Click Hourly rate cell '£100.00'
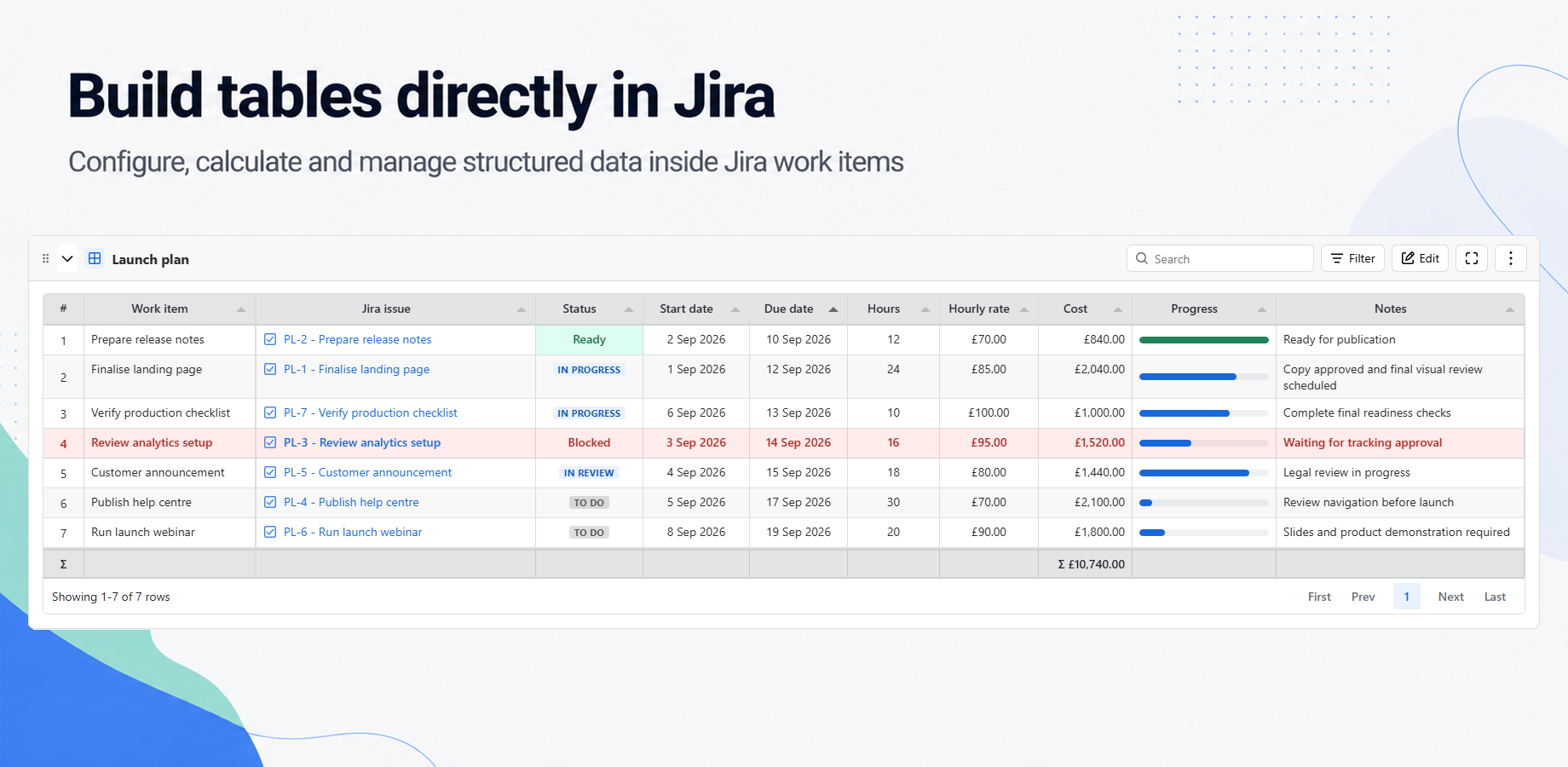 [989, 412]
